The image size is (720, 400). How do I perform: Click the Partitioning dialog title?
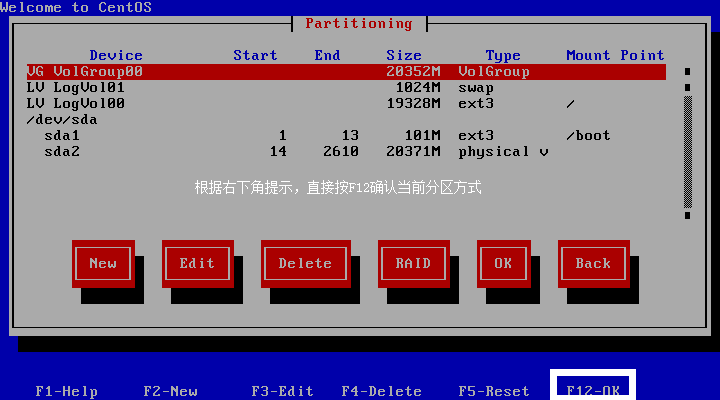click(x=359, y=24)
